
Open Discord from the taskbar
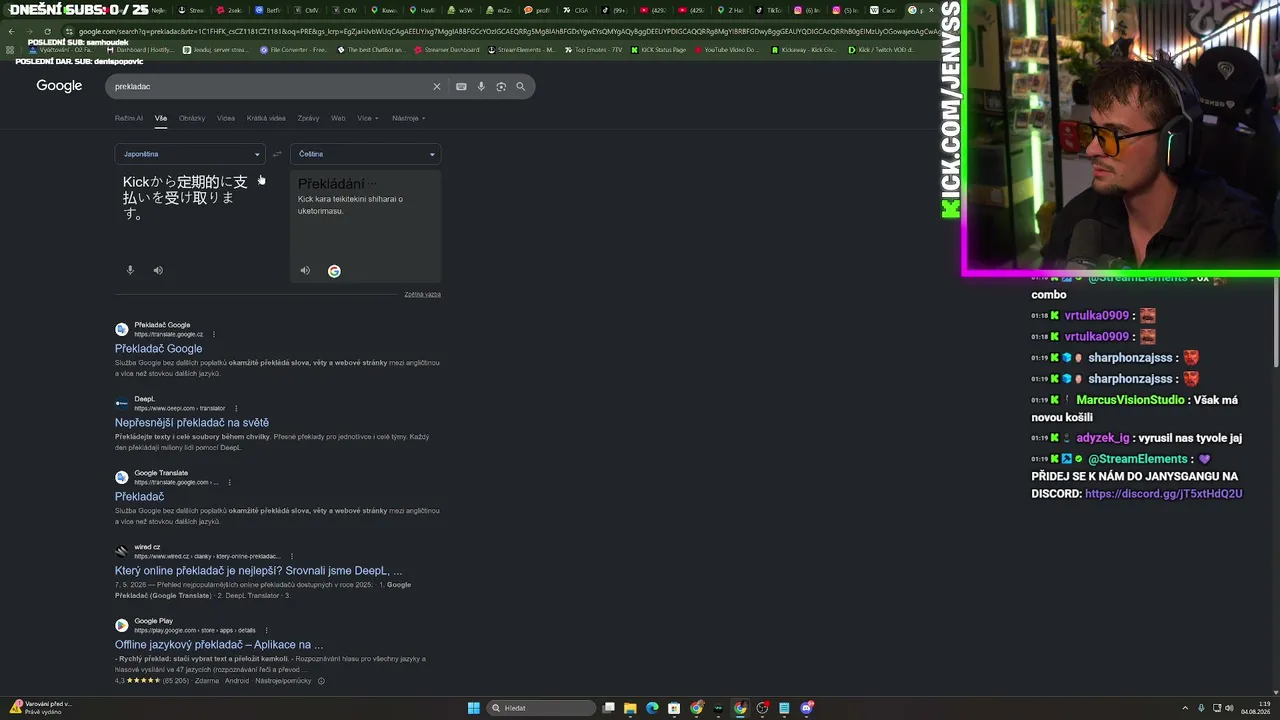806,708
